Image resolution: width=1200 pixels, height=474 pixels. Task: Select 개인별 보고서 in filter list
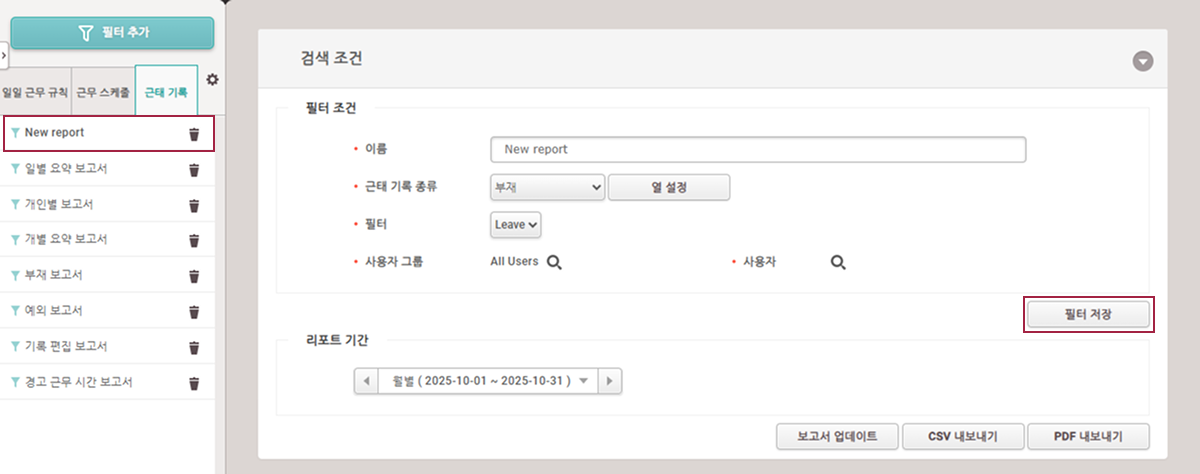59,204
